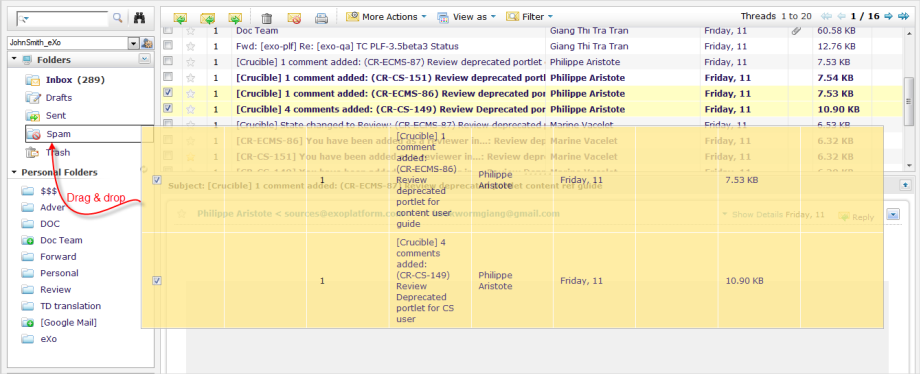Go to the next page arrow

pyautogui.click(x=889, y=16)
